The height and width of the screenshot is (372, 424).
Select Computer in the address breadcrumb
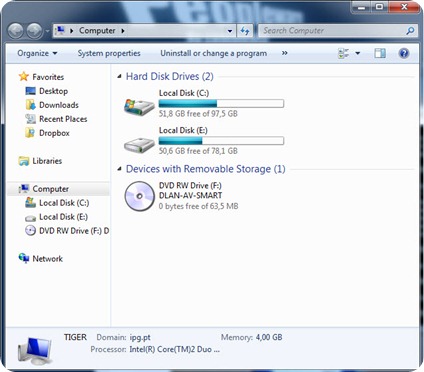(x=97, y=31)
